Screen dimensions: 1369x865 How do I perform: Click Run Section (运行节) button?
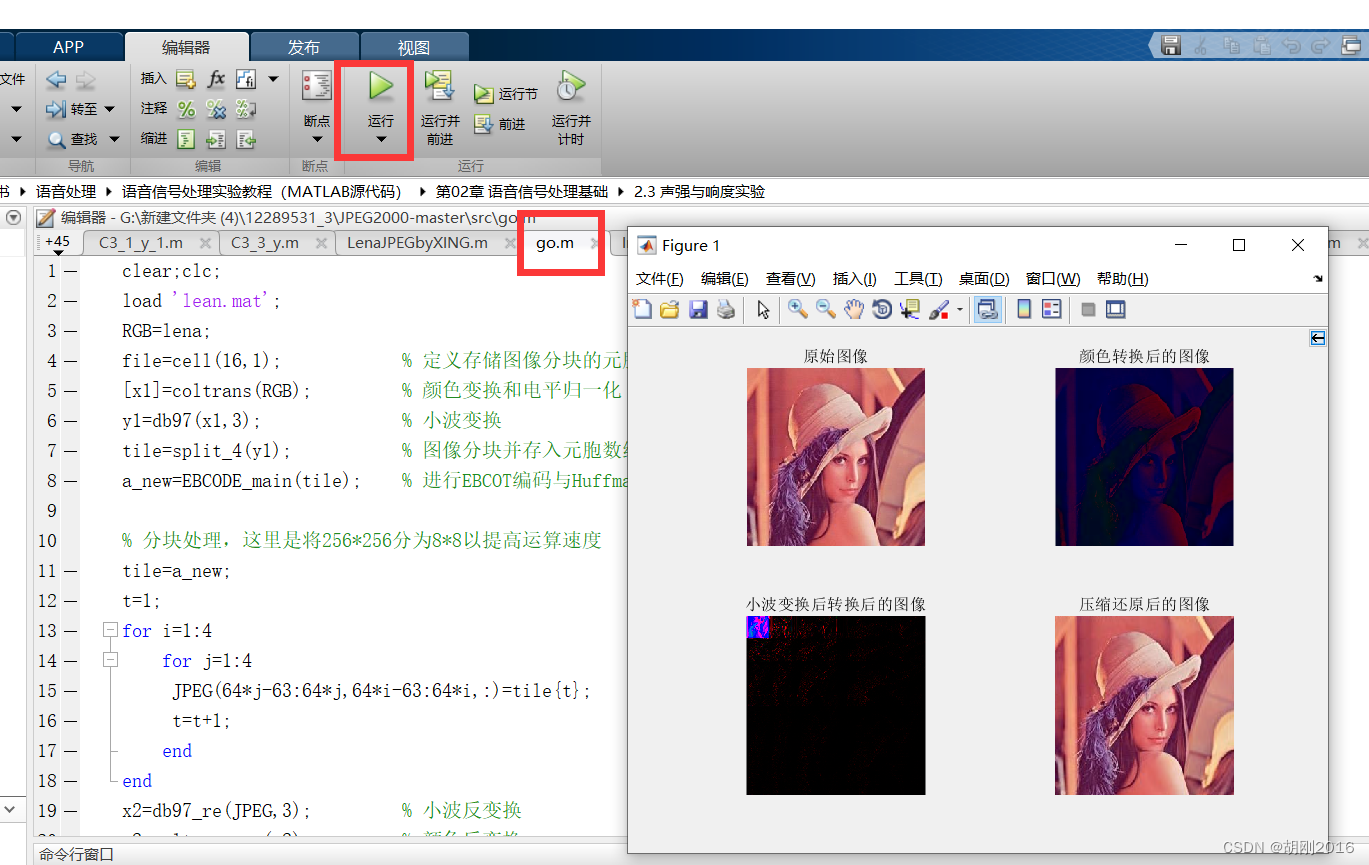[x=507, y=94]
